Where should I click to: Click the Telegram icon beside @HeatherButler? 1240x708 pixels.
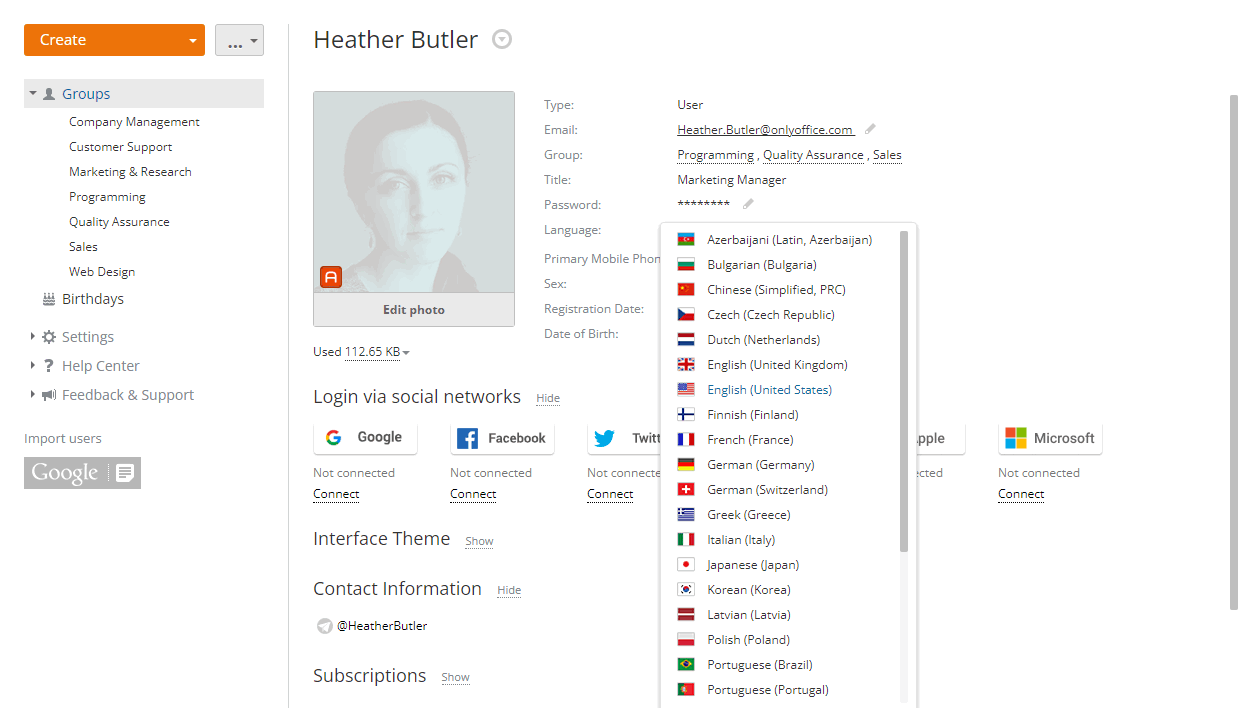tap(324, 626)
